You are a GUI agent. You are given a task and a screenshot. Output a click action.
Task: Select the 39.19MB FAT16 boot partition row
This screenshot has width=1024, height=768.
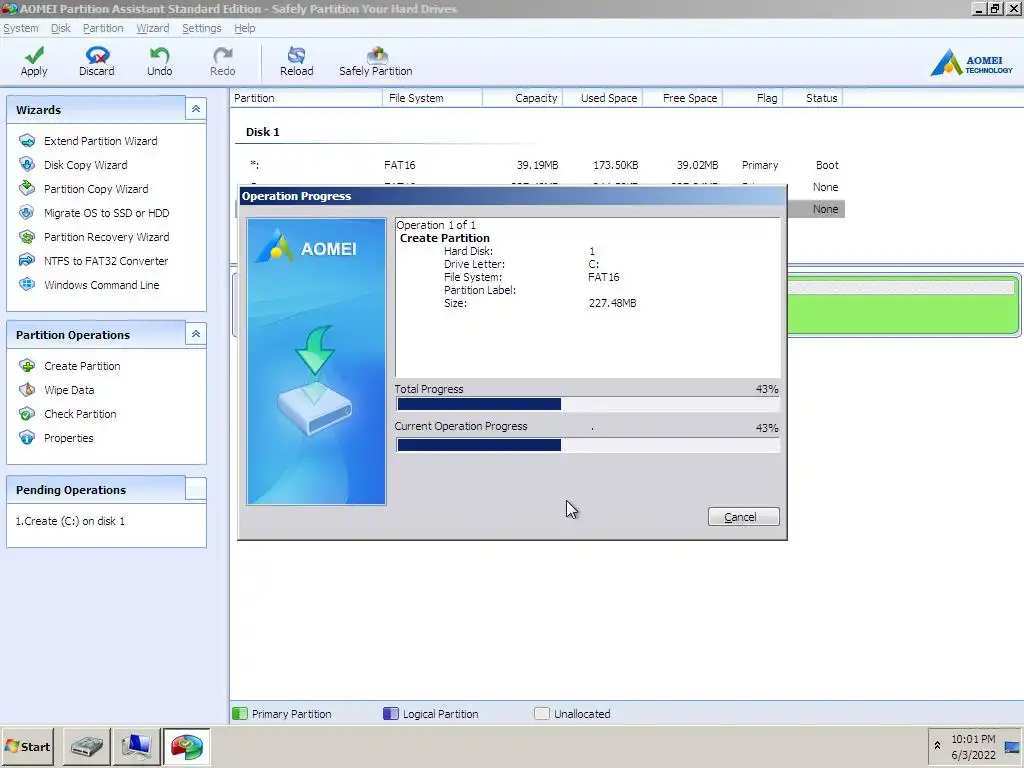539,165
